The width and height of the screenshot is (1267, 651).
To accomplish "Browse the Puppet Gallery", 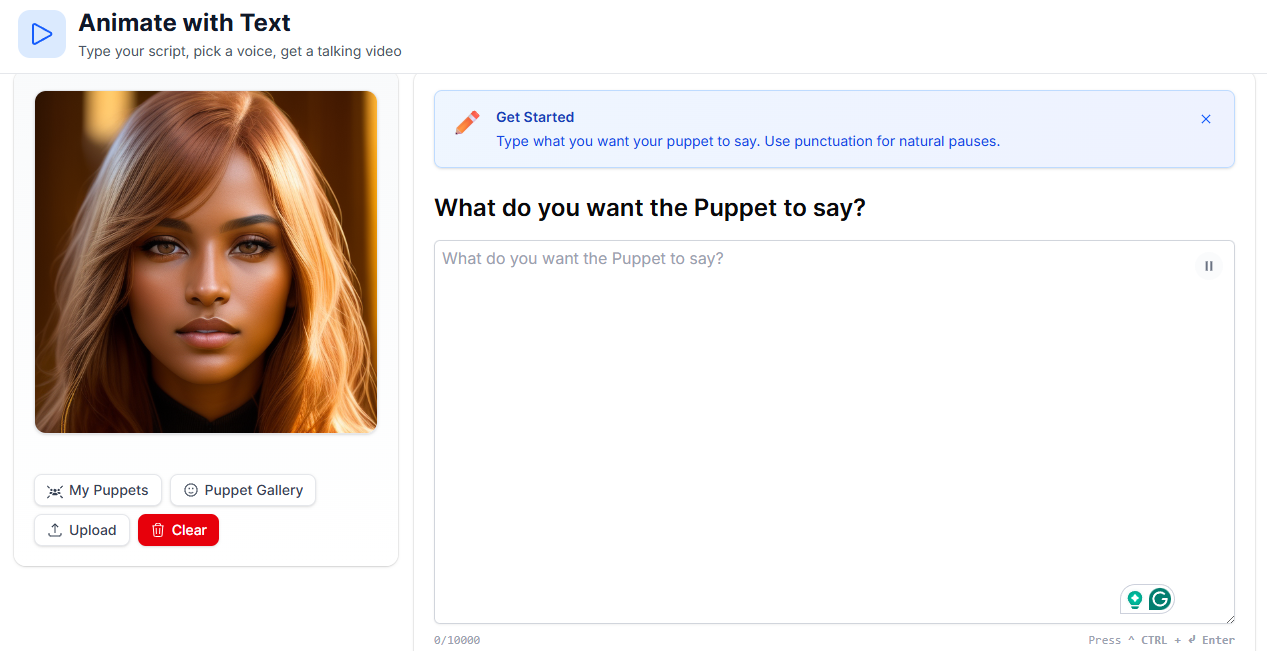I will (x=243, y=490).
